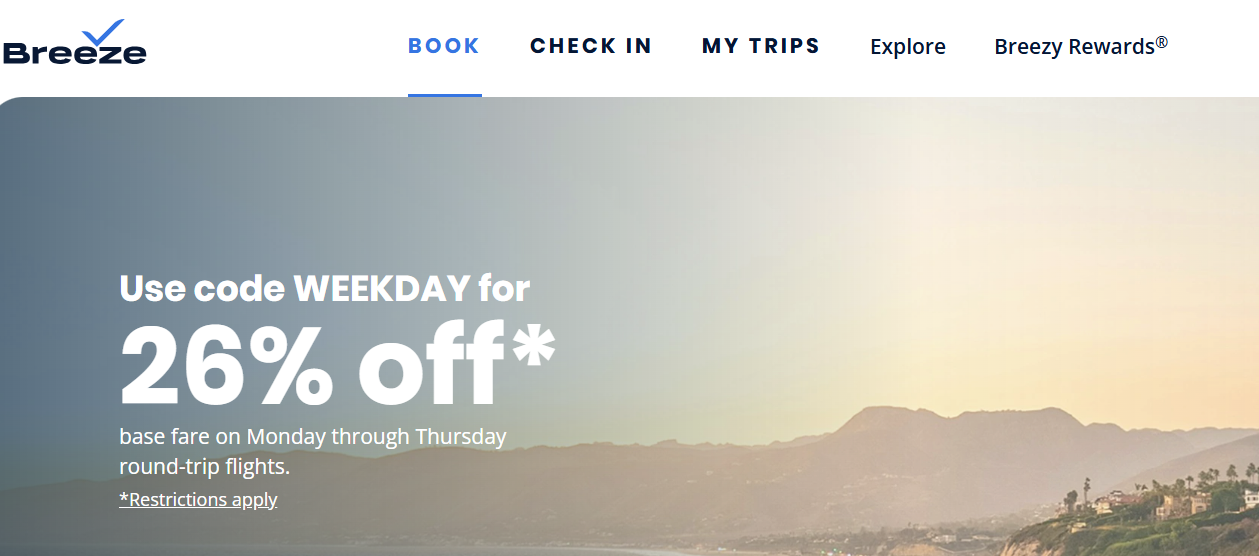Click the word "Thursday" in the promo description
The width and height of the screenshot is (1259, 556).
(x=461, y=437)
